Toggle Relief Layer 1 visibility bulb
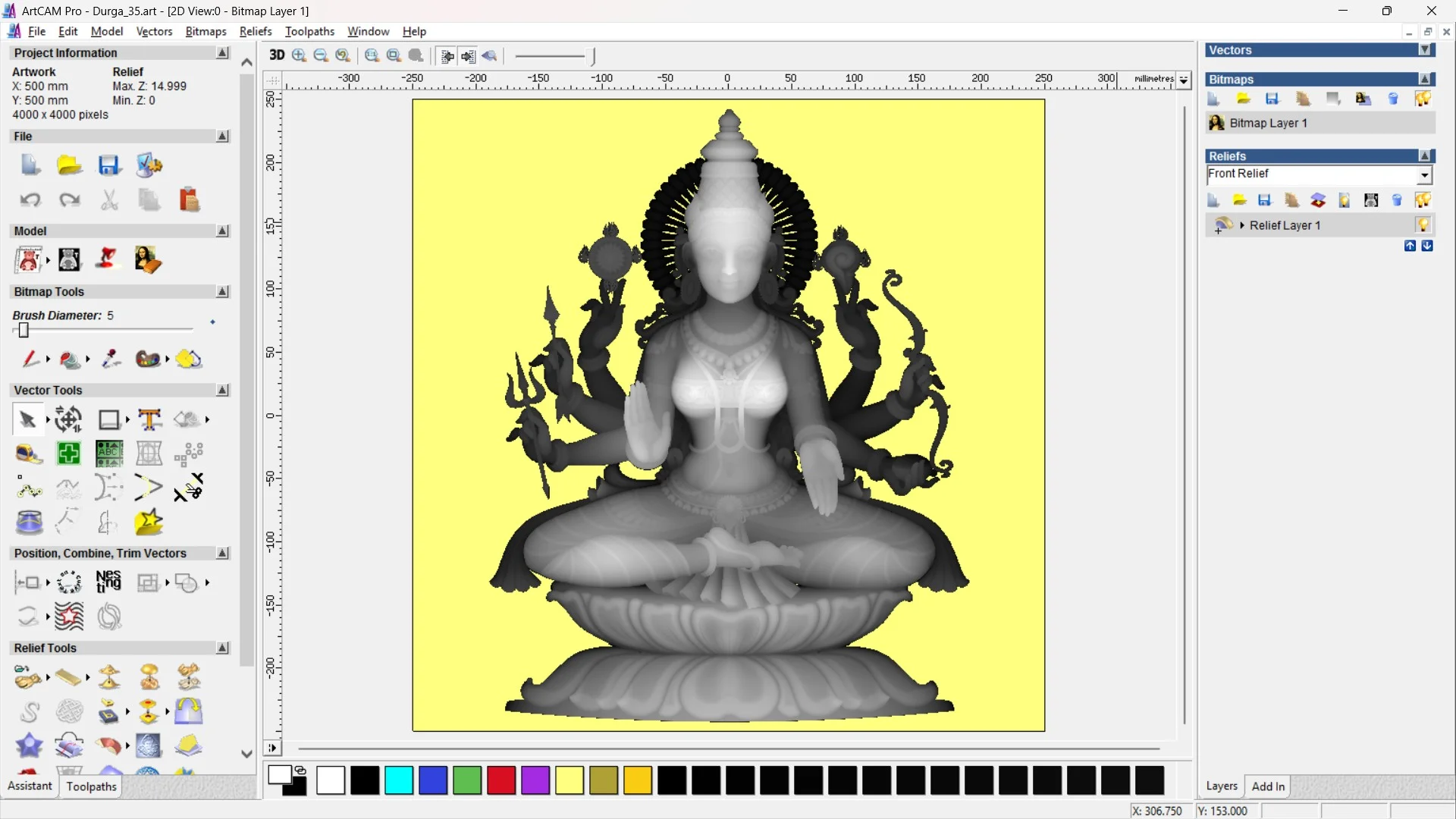Viewport: 1456px width, 819px height. 1423,225
